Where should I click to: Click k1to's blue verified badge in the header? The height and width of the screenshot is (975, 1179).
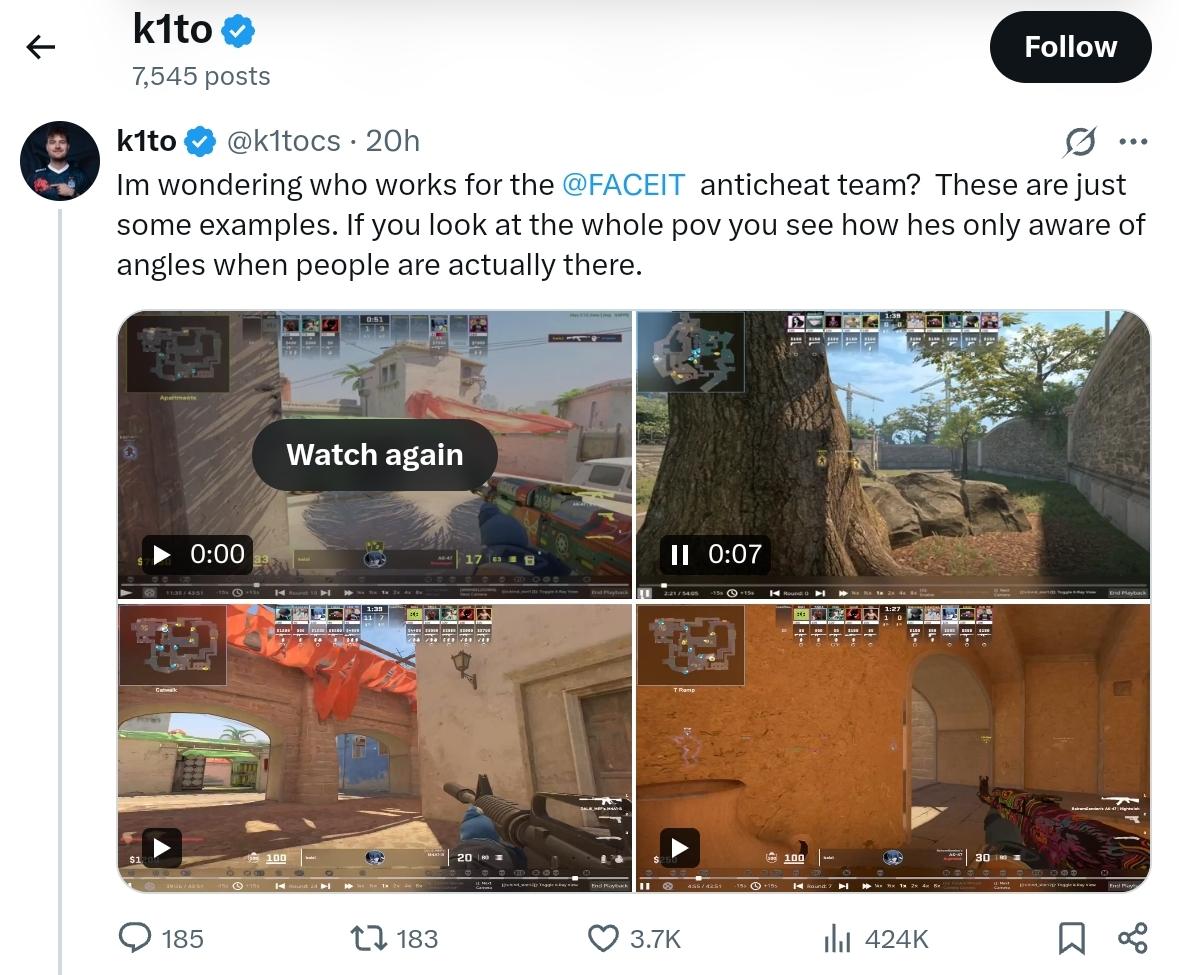(238, 32)
